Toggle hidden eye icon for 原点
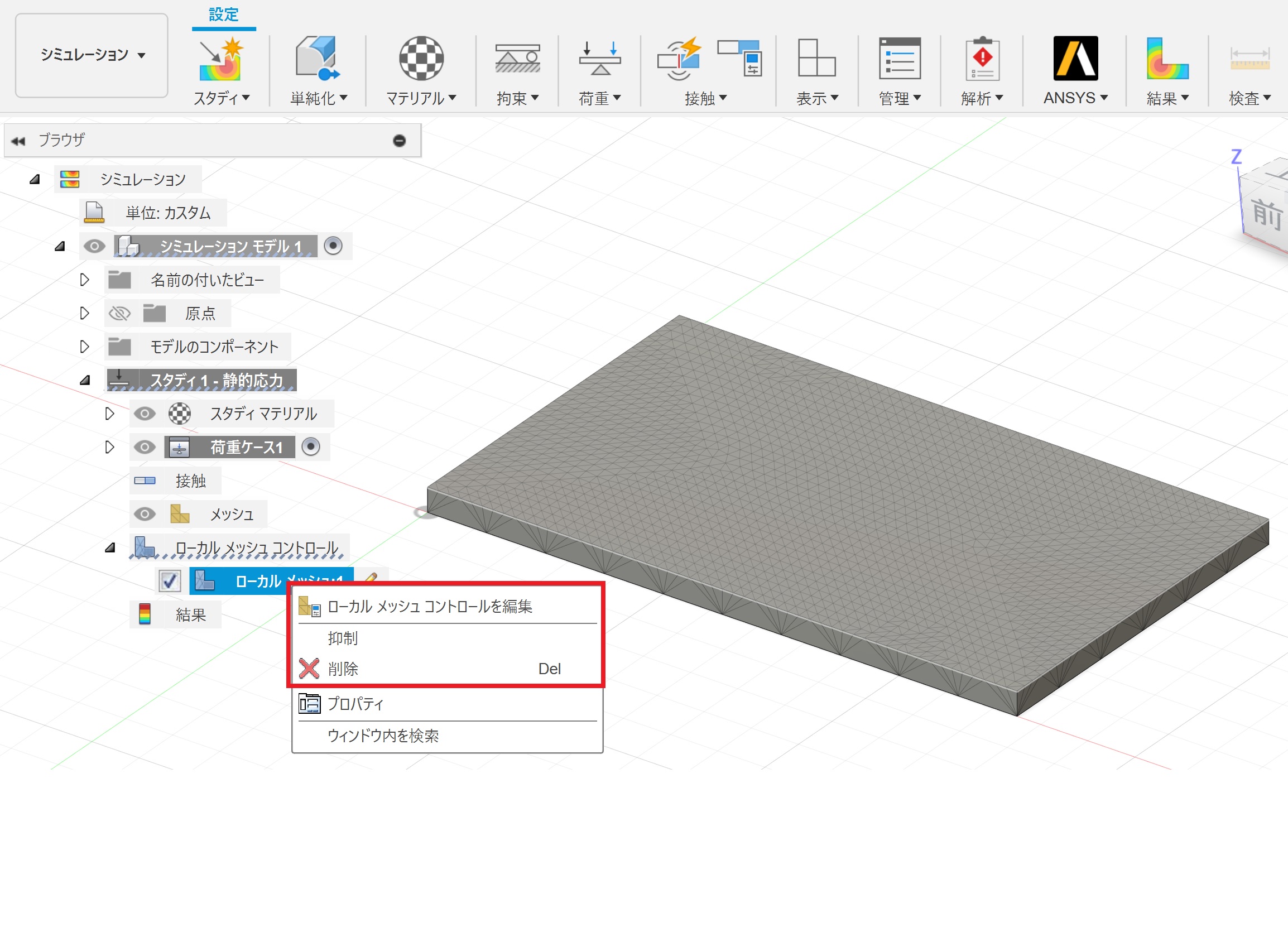The height and width of the screenshot is (932, 1288). point(119,313)
